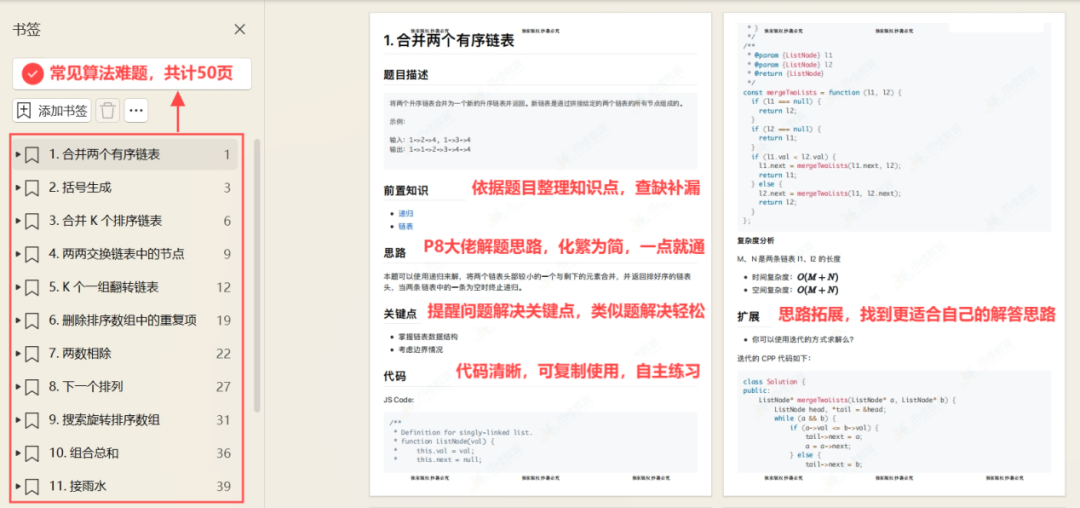The height and width of the screenshot is (508, 1080).
Task: Close the 书签 bookmarks panel
Action: (x=240, y=29)
